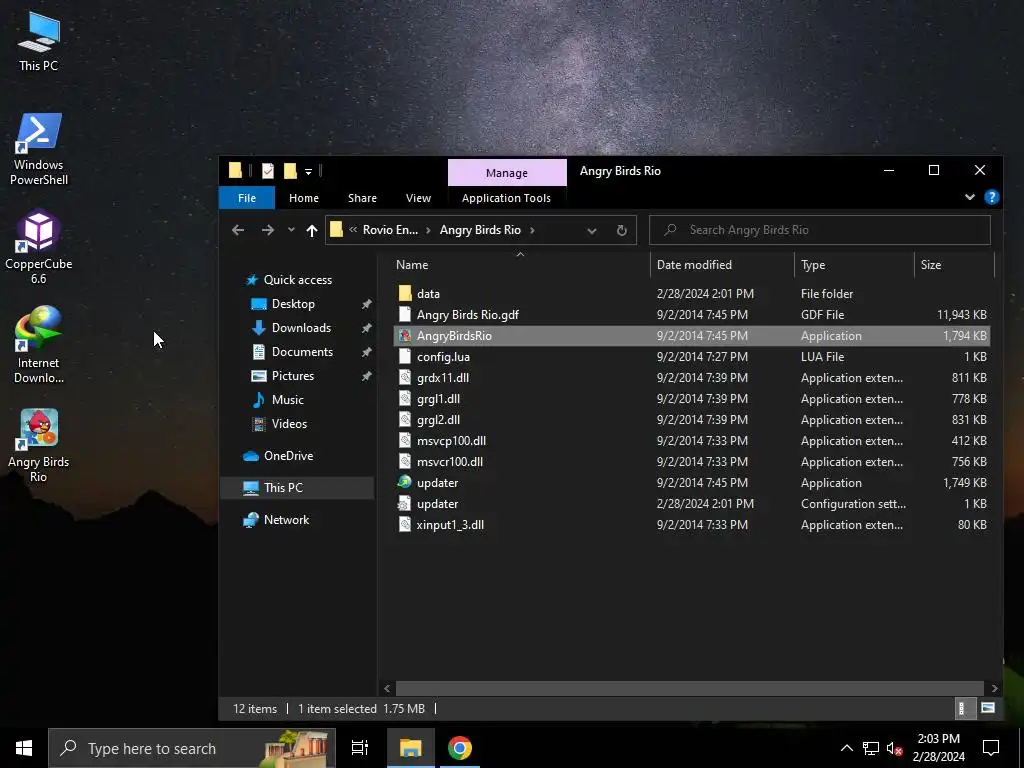1024x768 pixels.
Task: Open Task View from taskbar
Action: (x=360, y=748)
